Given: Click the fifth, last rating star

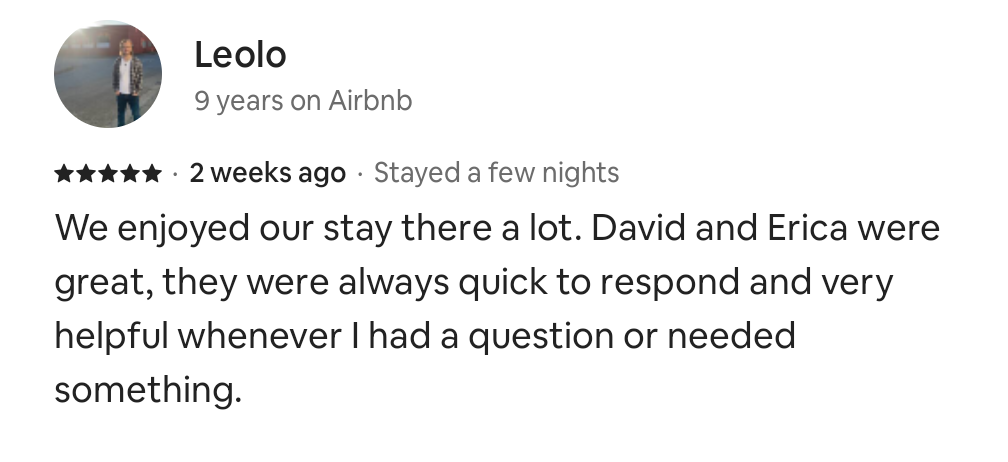Looking at the screenshot, I should pos(152,173).
